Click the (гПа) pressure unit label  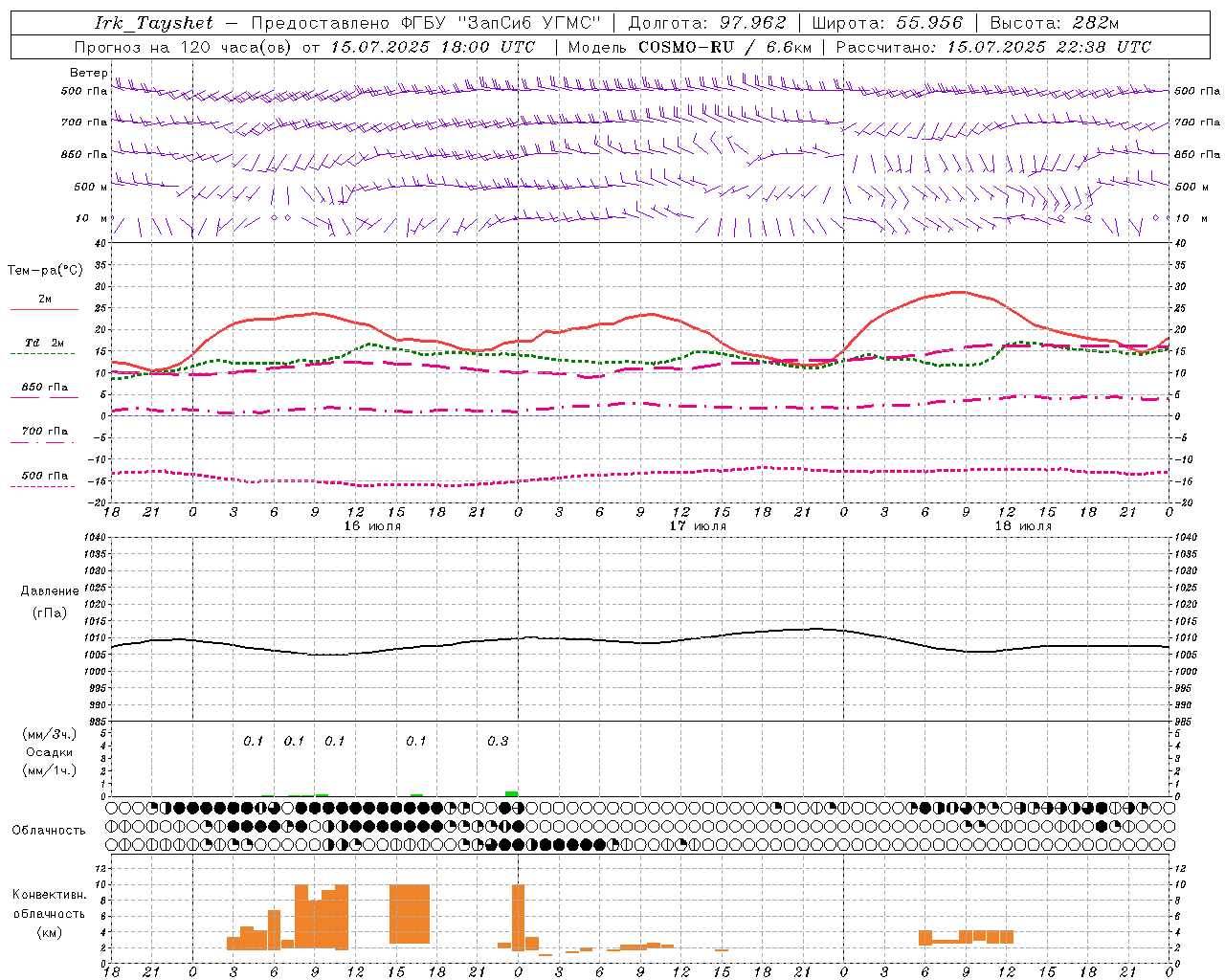point(50,613)
